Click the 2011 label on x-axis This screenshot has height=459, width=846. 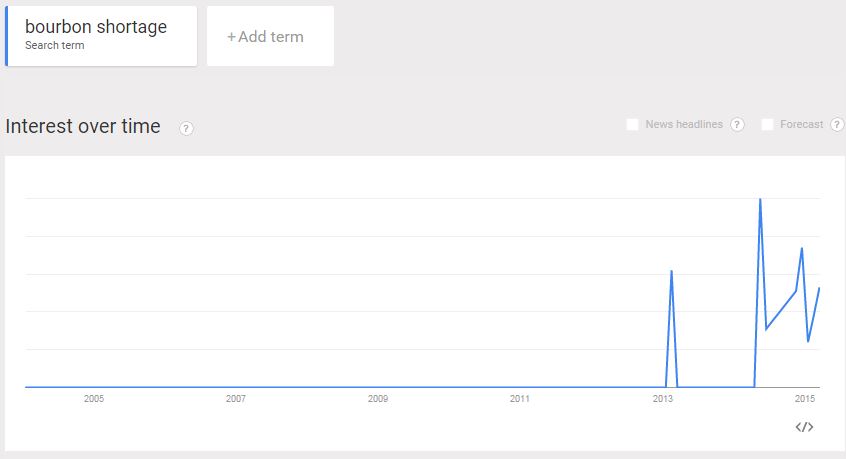click(x=520, y=399)
